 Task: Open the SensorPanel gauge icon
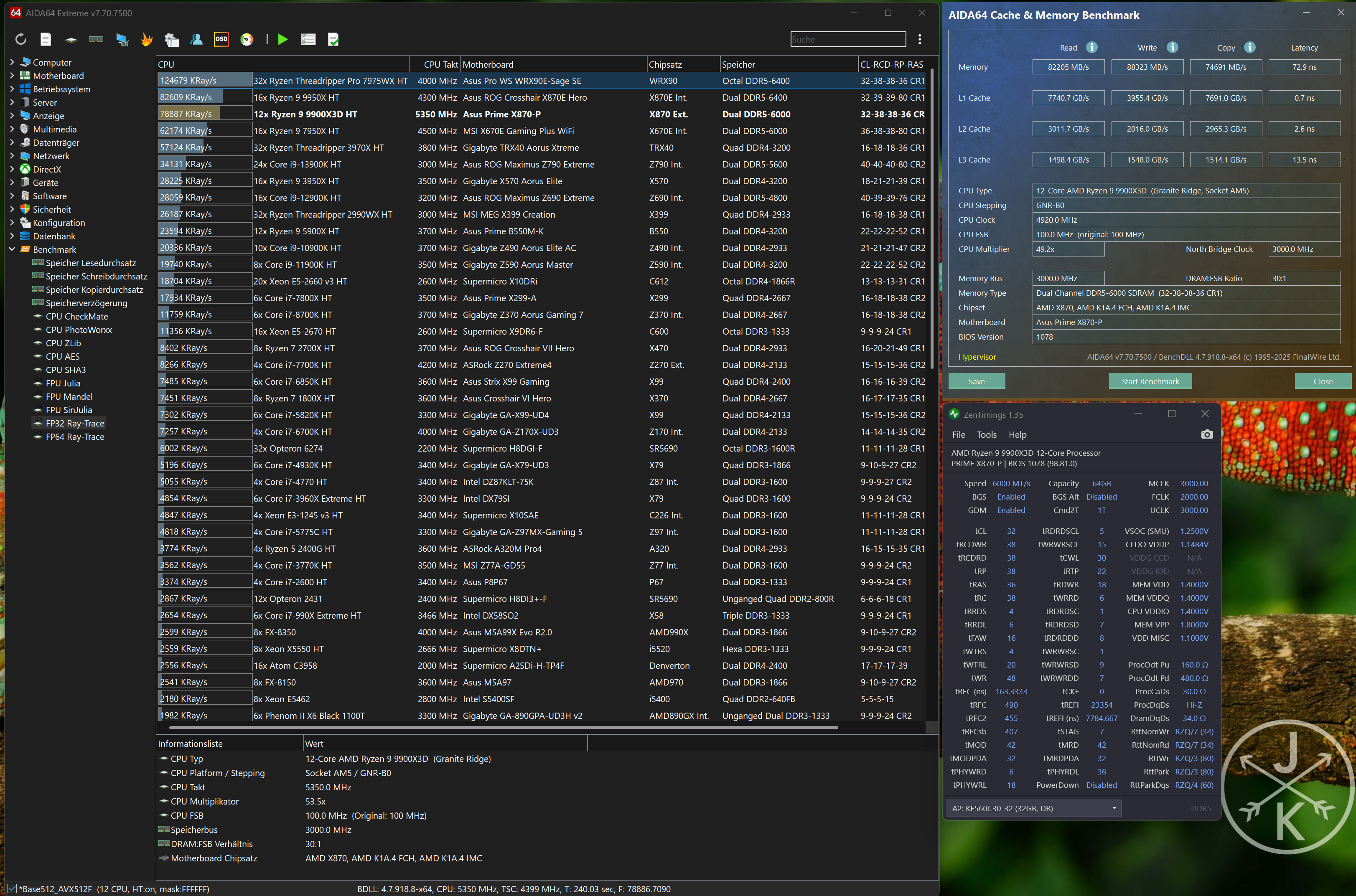coord(247,39)
